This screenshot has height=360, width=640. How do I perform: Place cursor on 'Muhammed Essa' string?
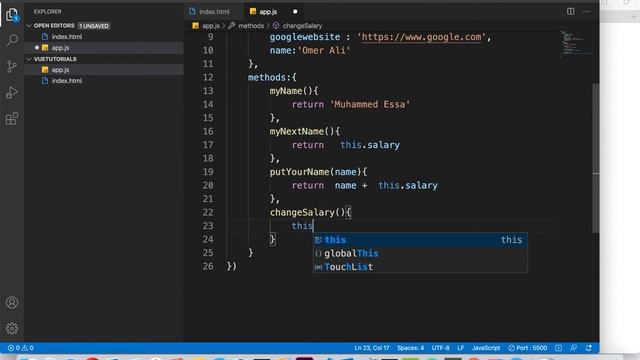pos(371,104)
